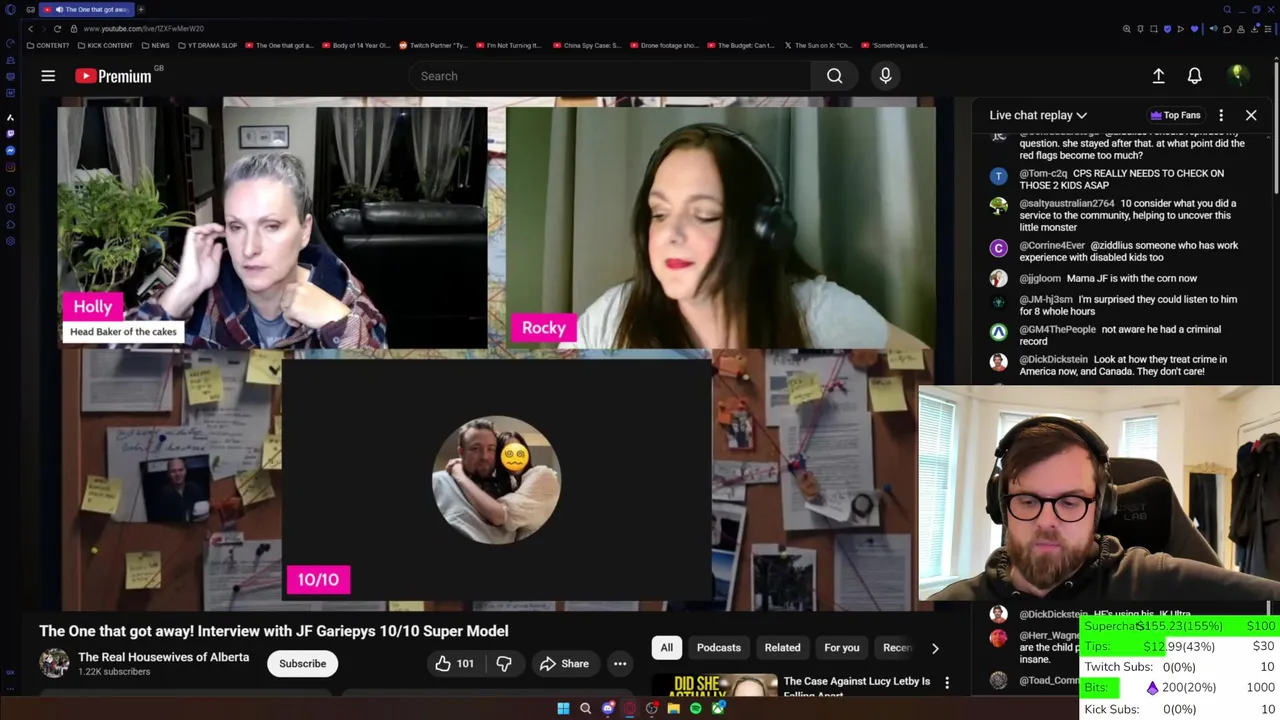
Task: Open Spotify from the taskbar
Action: (695, 709)
